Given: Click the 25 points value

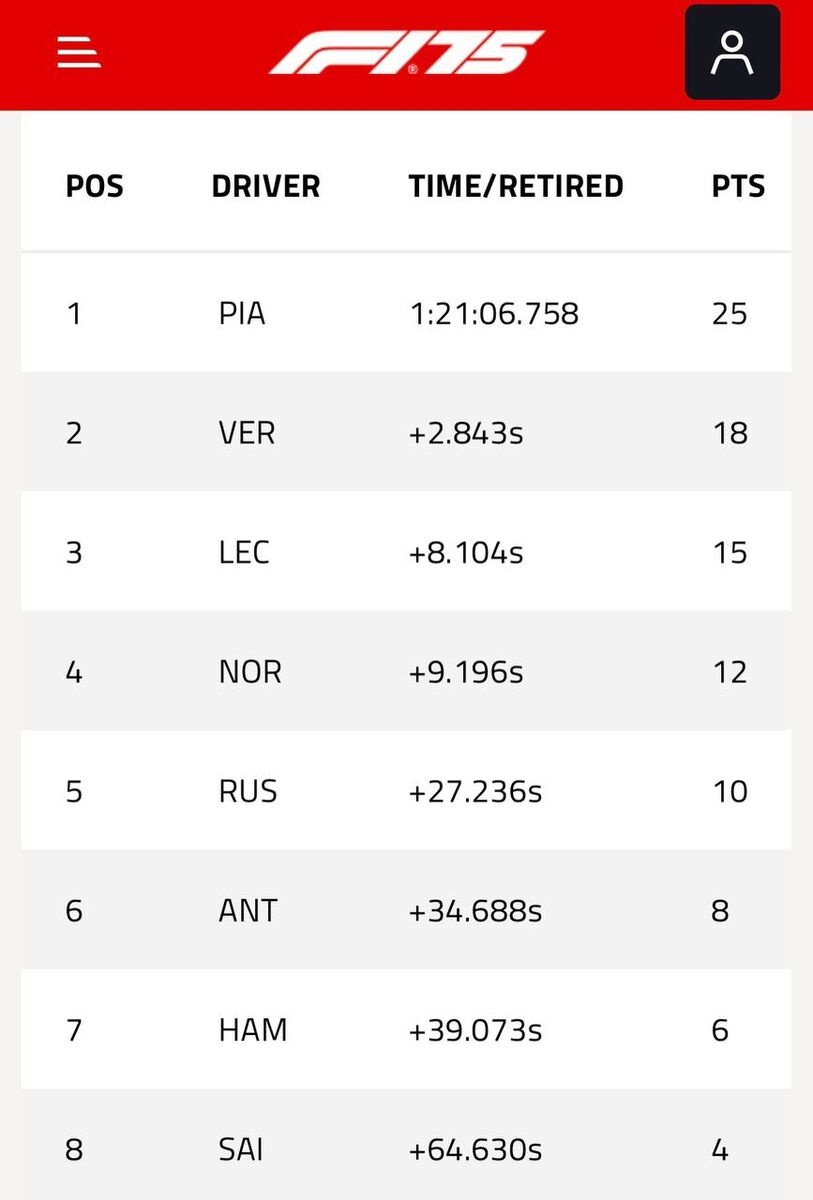Looking at the screenshot, I should 730,314.
